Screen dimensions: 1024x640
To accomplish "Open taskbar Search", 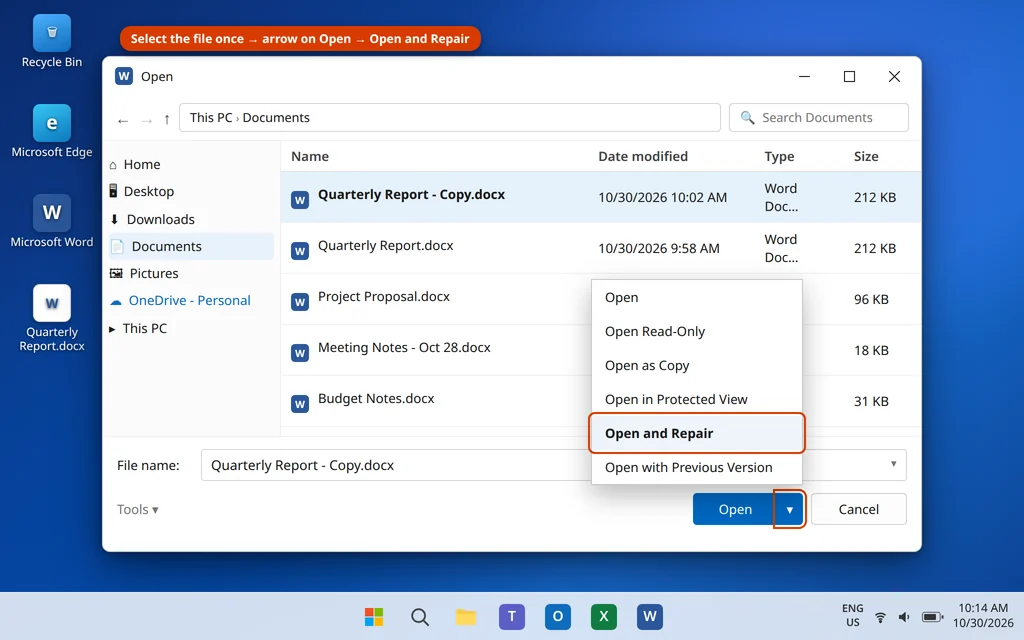I will click(420, 616).
